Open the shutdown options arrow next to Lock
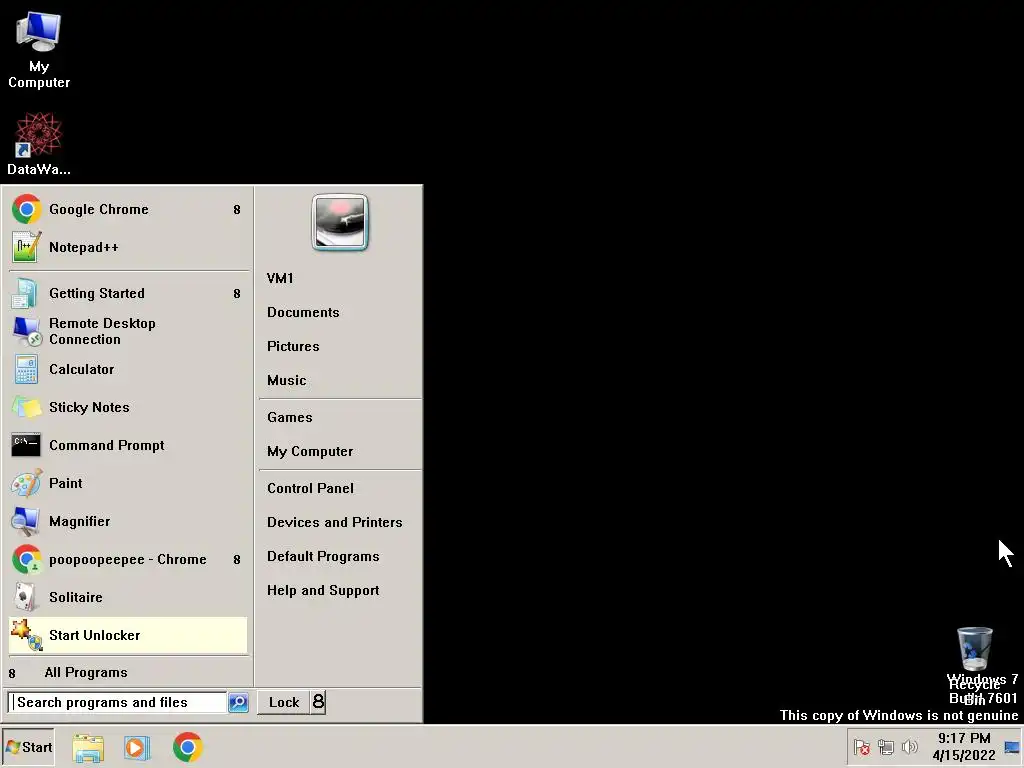 [318, 702]
